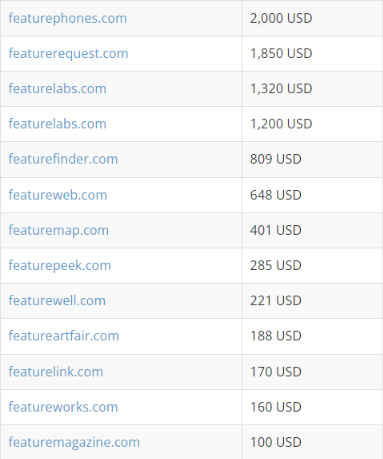Open featurepeek.com domain entry
This screenshot has width=383, height=459.
click(60, 266)
